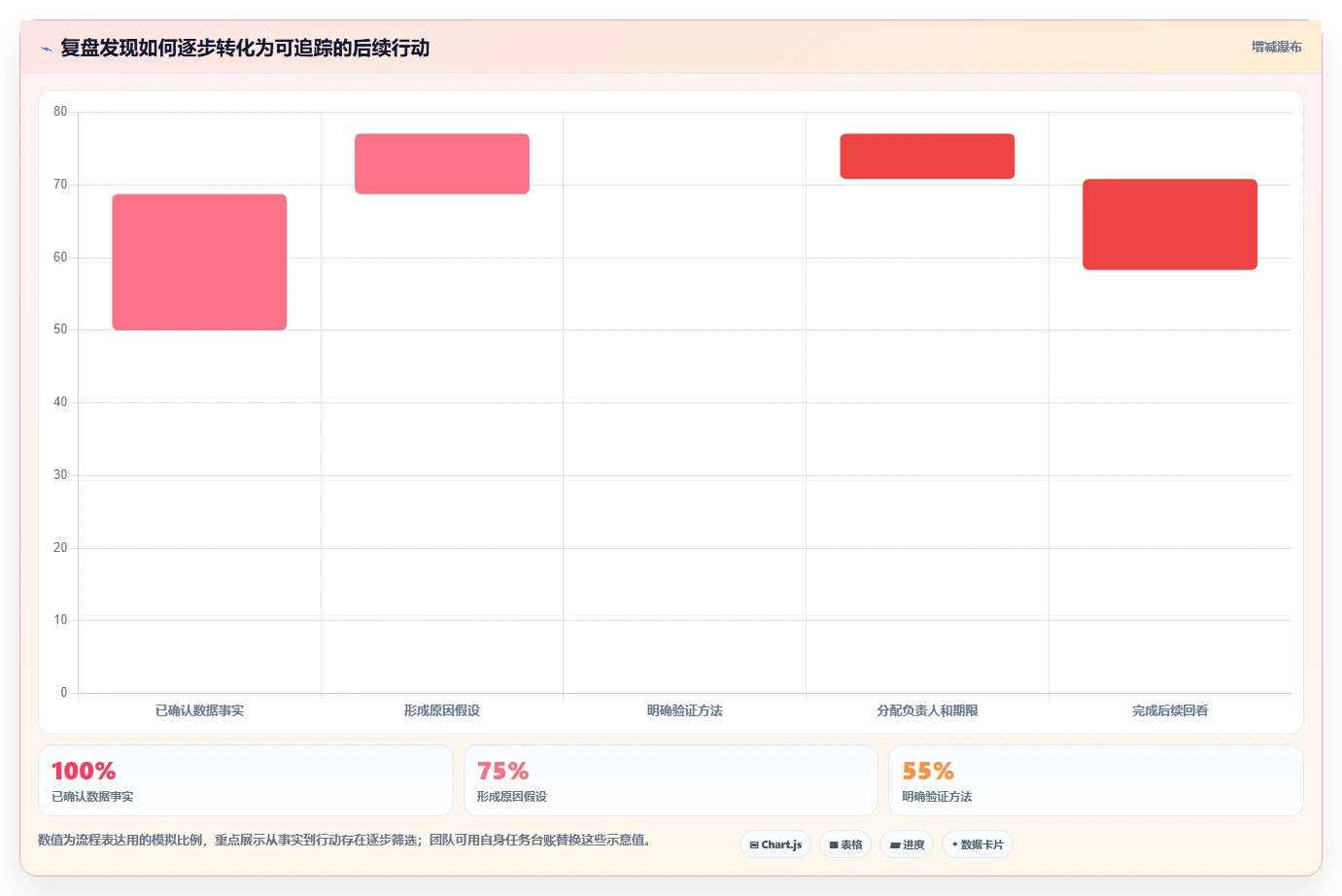Click the lightning icon before the title

click(x=46, y=49)
